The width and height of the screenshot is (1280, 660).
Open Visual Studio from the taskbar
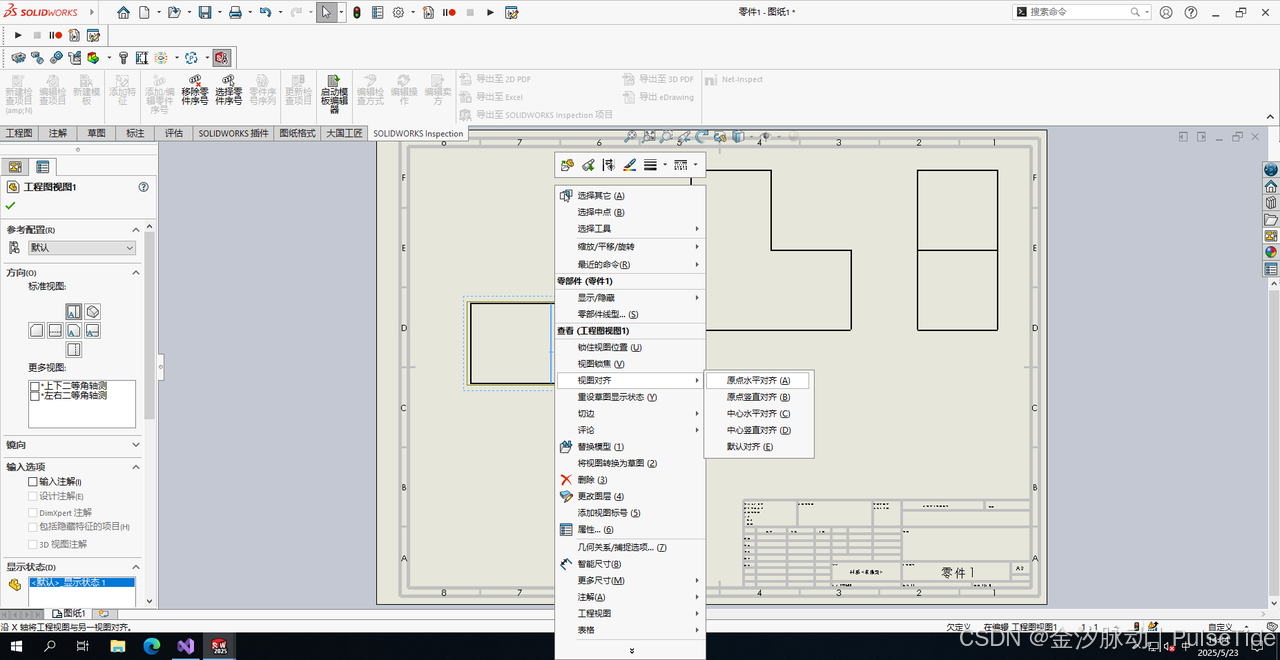186,646
